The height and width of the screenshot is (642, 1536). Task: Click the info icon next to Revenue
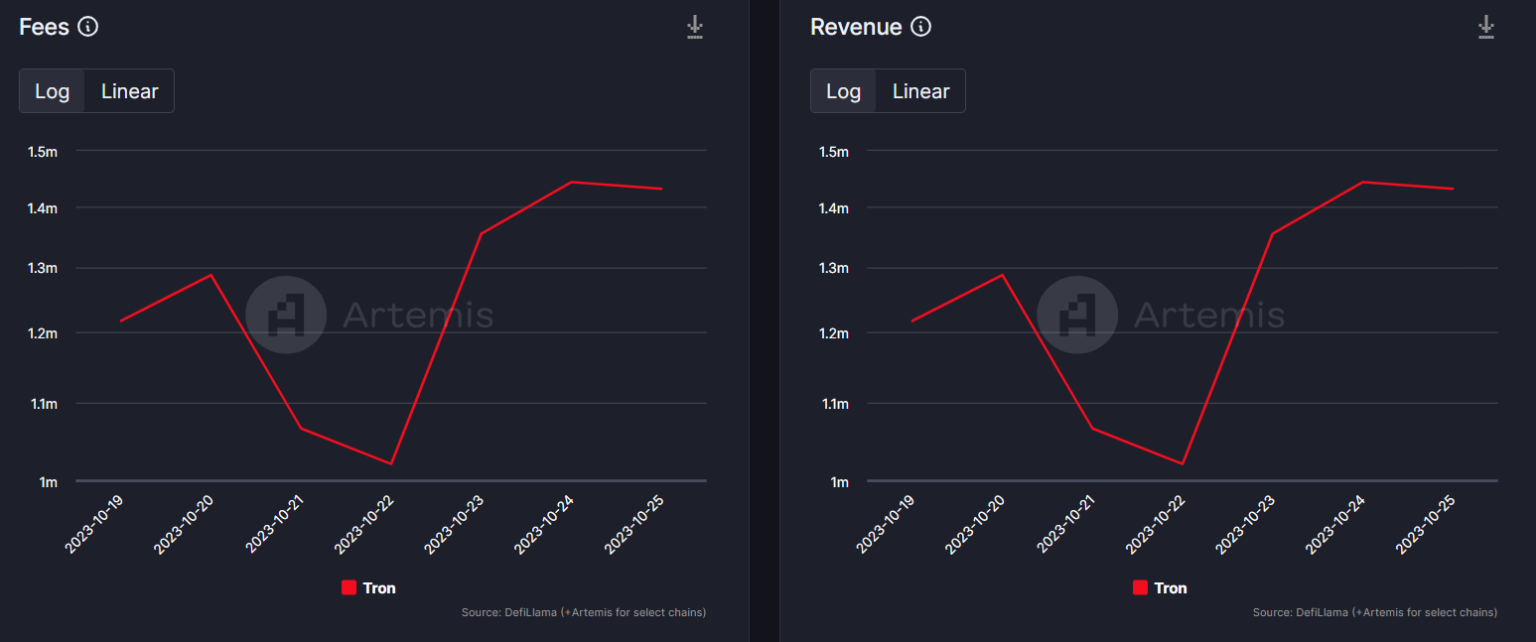point(921,27)
